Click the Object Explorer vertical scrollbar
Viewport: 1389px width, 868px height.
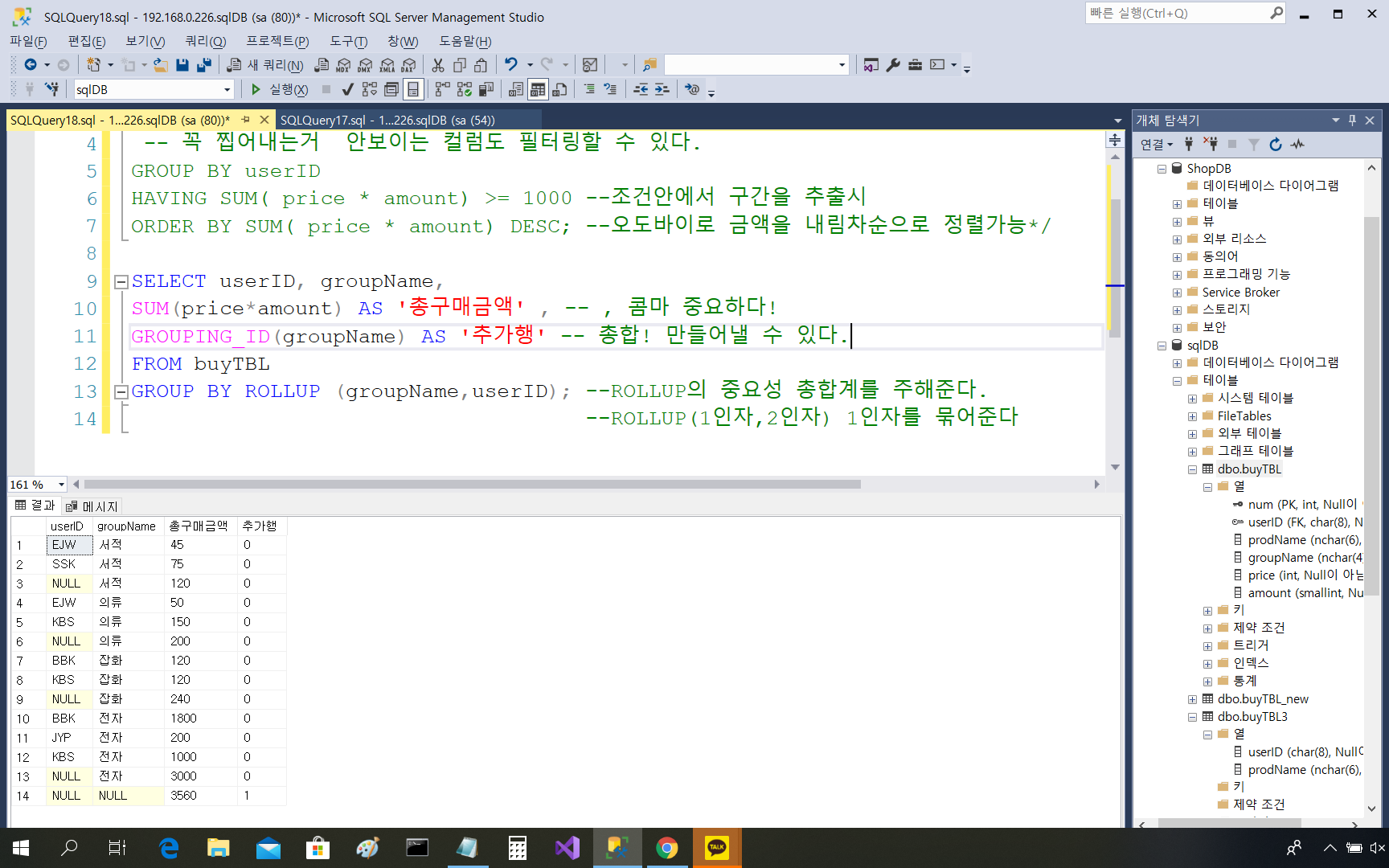(x=1371, y=406)
